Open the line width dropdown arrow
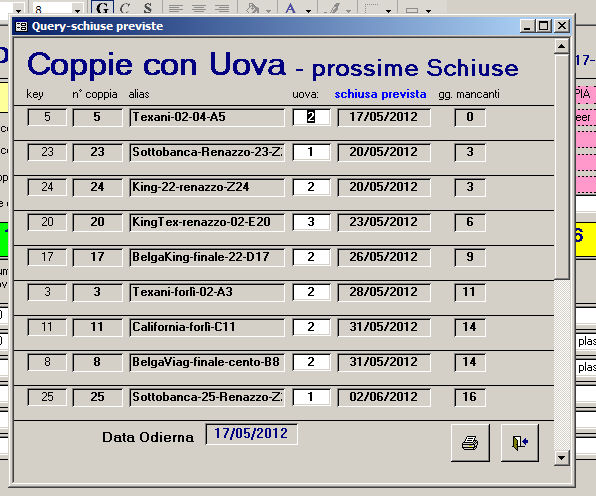596x496 pixels. (x=388, y=11)
